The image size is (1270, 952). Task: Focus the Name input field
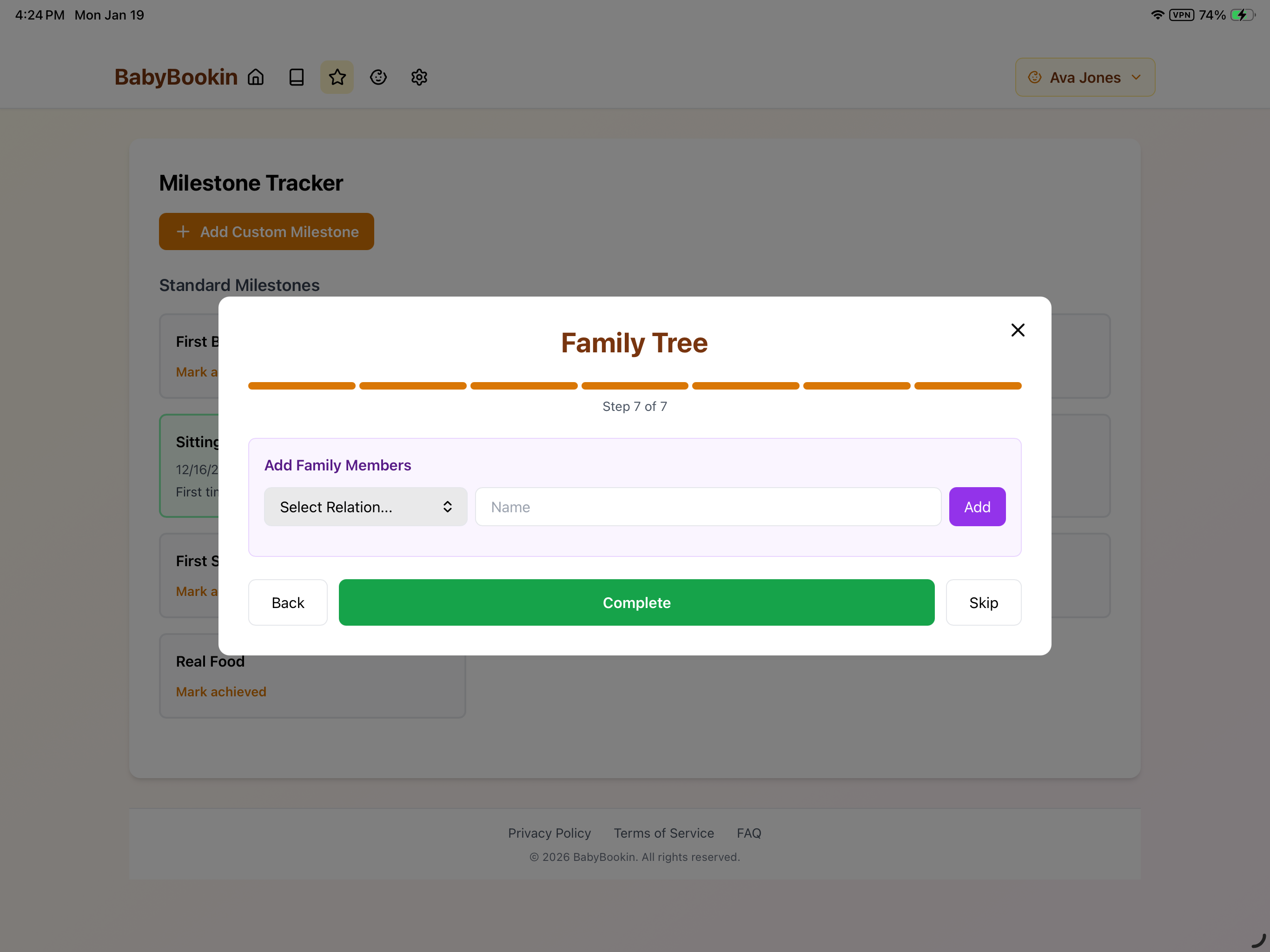click(x=708, y=506)
